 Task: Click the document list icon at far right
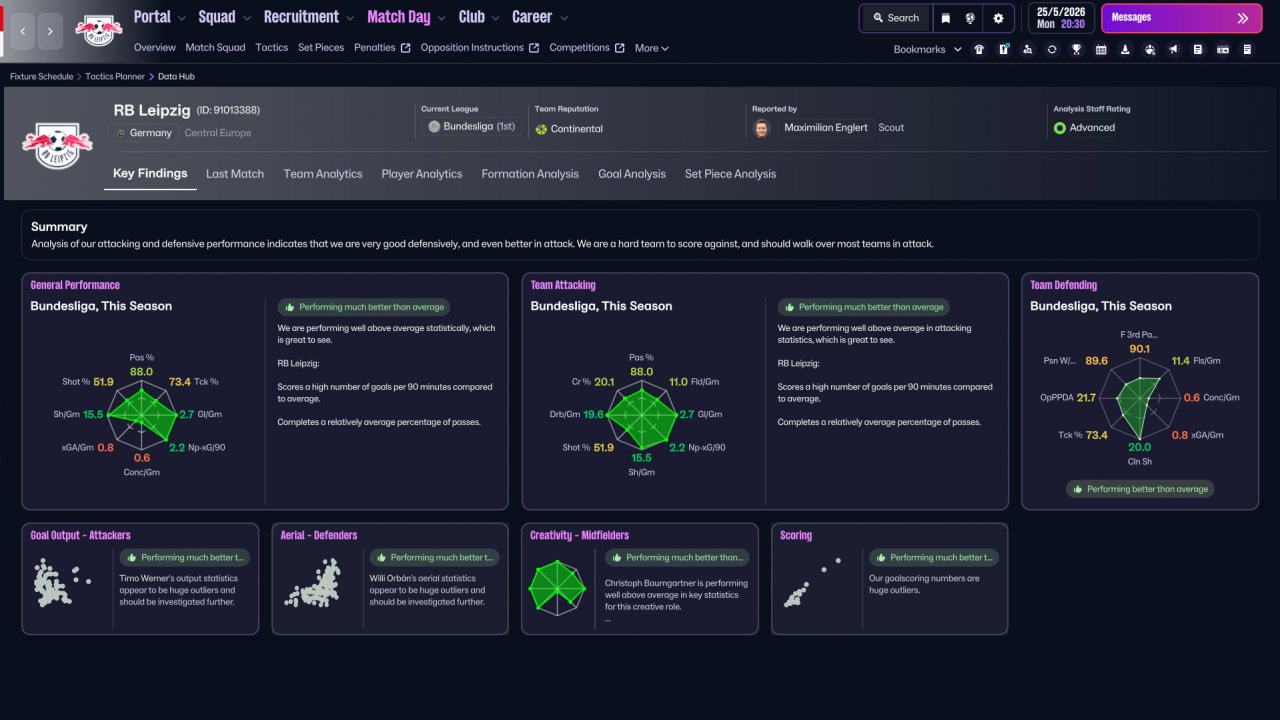(x=1247, y=49)
